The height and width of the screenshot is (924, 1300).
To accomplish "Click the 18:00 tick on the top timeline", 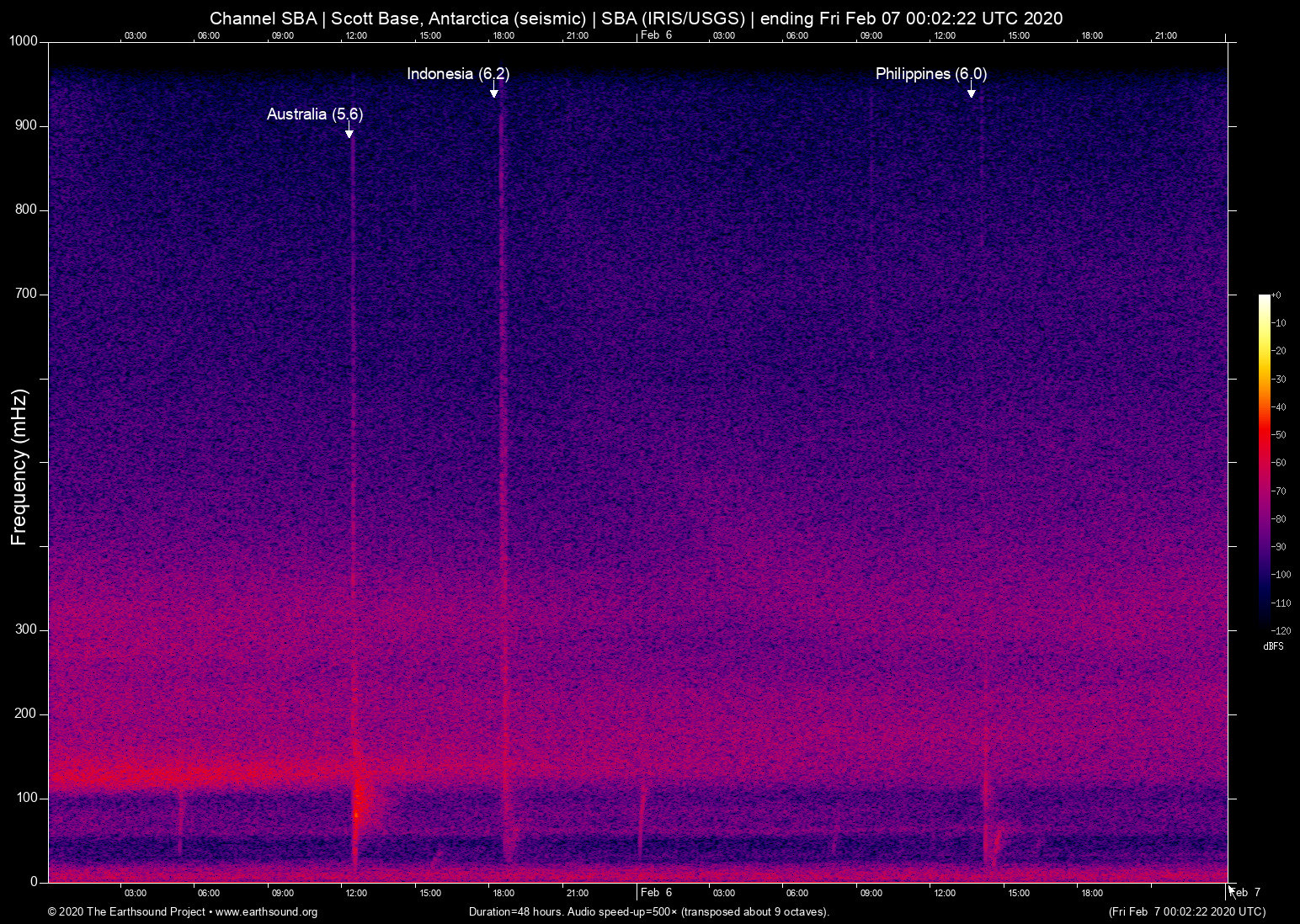I will click(503, 35).
